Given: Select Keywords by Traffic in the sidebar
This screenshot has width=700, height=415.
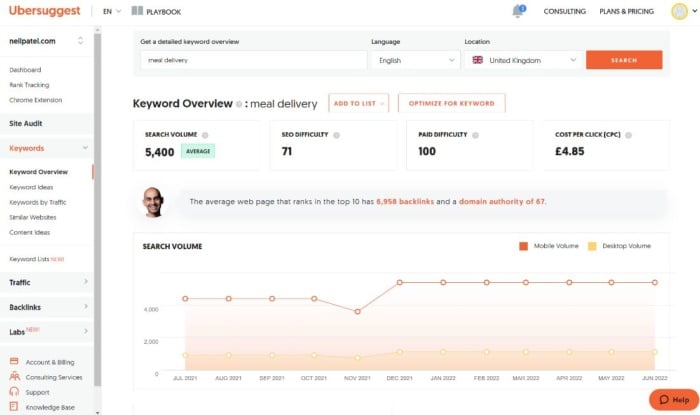Looking at the screenshot, I should 38,202.
